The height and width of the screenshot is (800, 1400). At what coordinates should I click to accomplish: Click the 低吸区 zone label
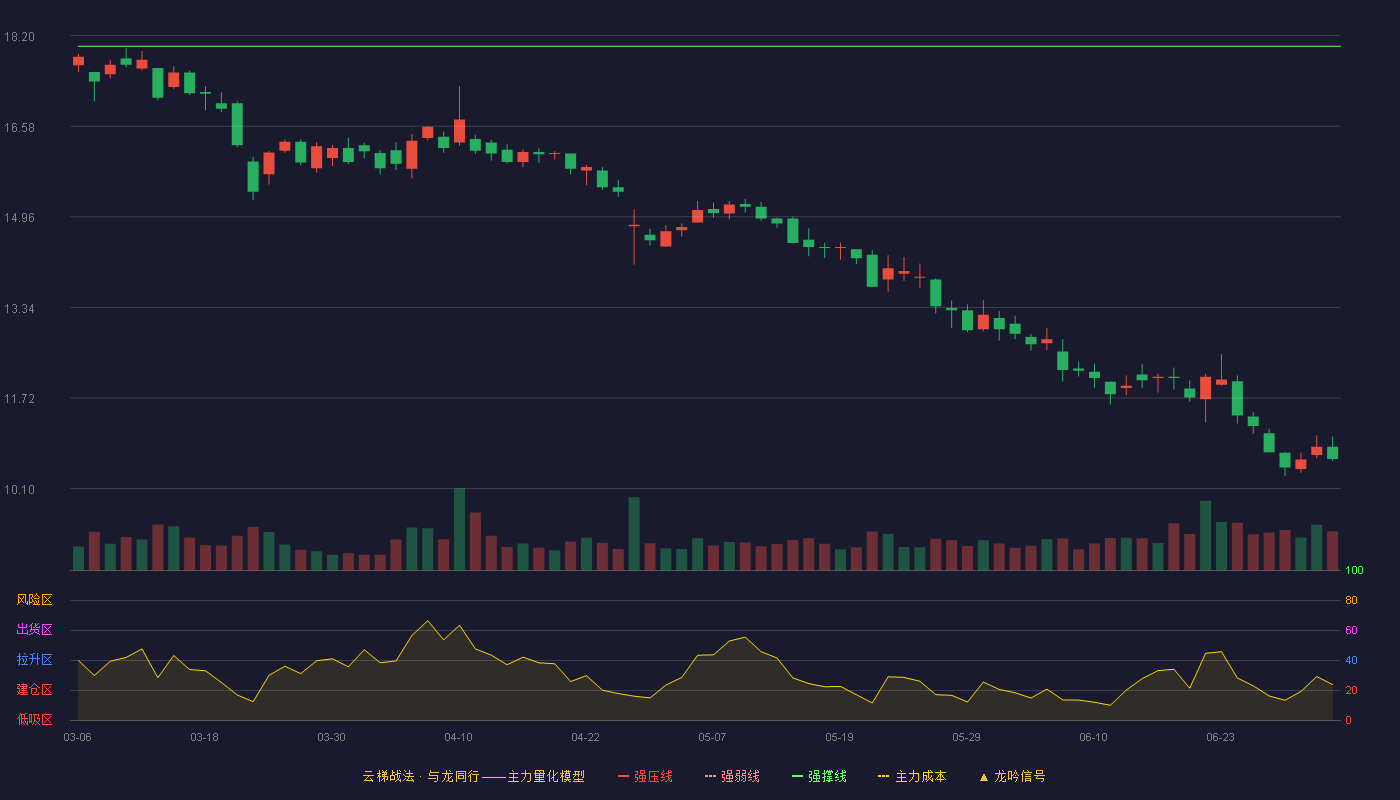[x=34, y=719]
